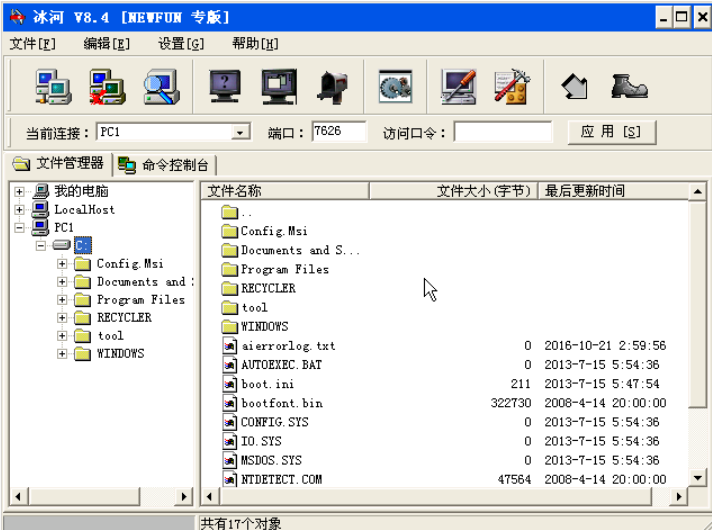Click file list horizontal scroll right arrow
The image size is (712, 530).
tap(678, 496)
